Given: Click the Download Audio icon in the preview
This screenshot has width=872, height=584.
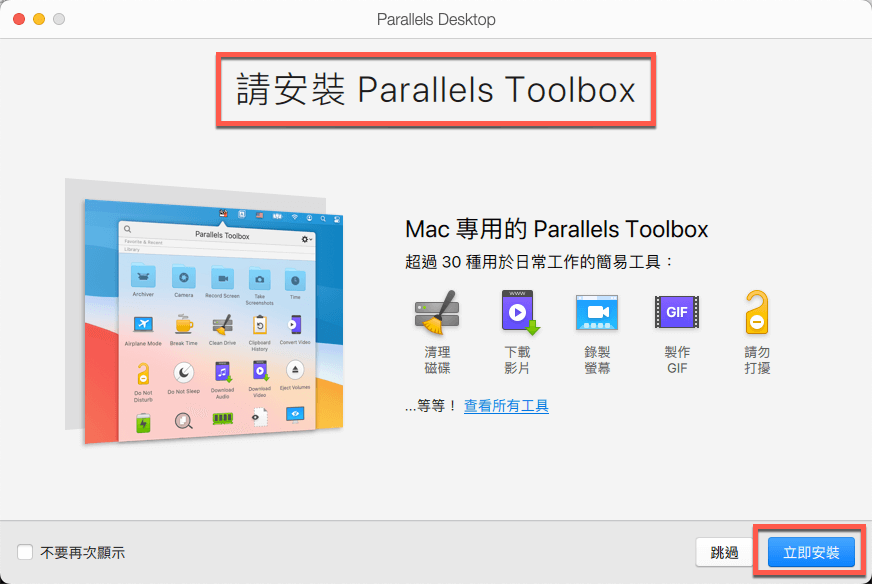Looking at the screenshot, I should pos(222,372).
